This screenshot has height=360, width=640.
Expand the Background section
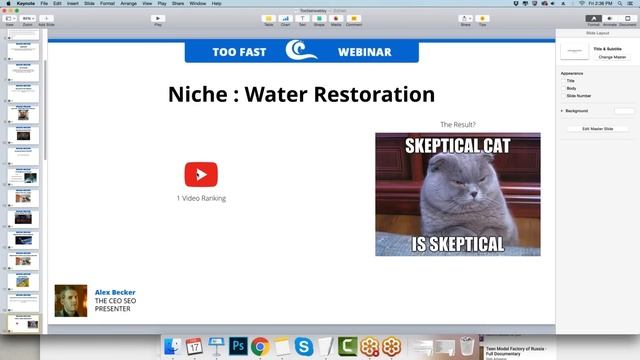(x=562, y=111)
